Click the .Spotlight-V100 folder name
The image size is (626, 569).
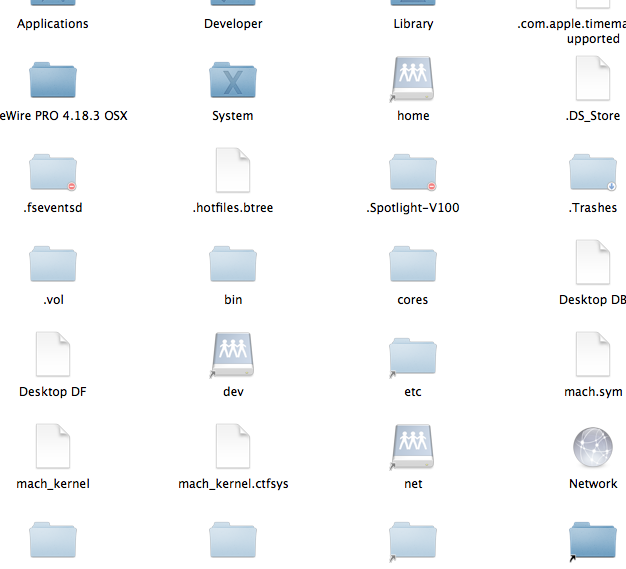(x=413, y=208)
